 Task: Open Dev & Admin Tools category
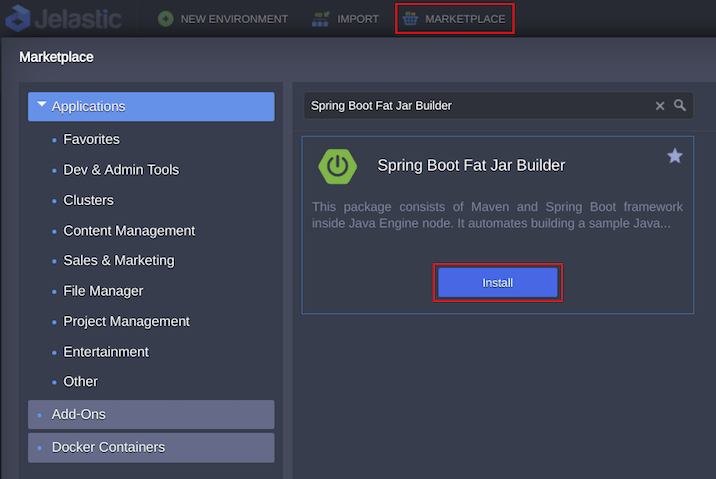click(121, 170)
